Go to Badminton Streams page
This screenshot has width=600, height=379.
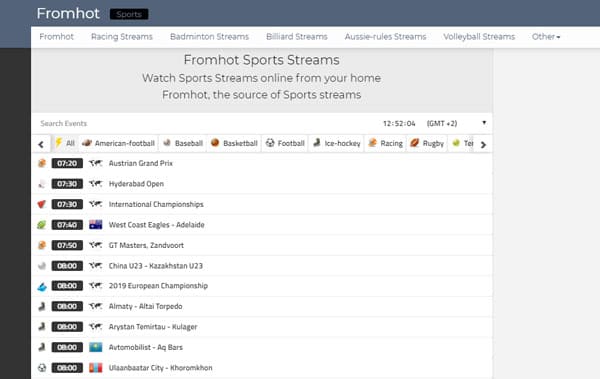[x=209, y=37]
